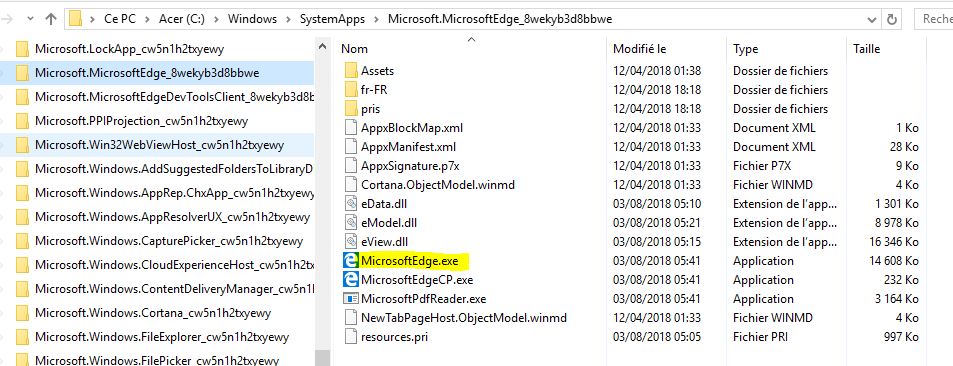953x366 pixels.
Task: Click the MicrosoftPdfReader.exe file name
Action: 424,299
